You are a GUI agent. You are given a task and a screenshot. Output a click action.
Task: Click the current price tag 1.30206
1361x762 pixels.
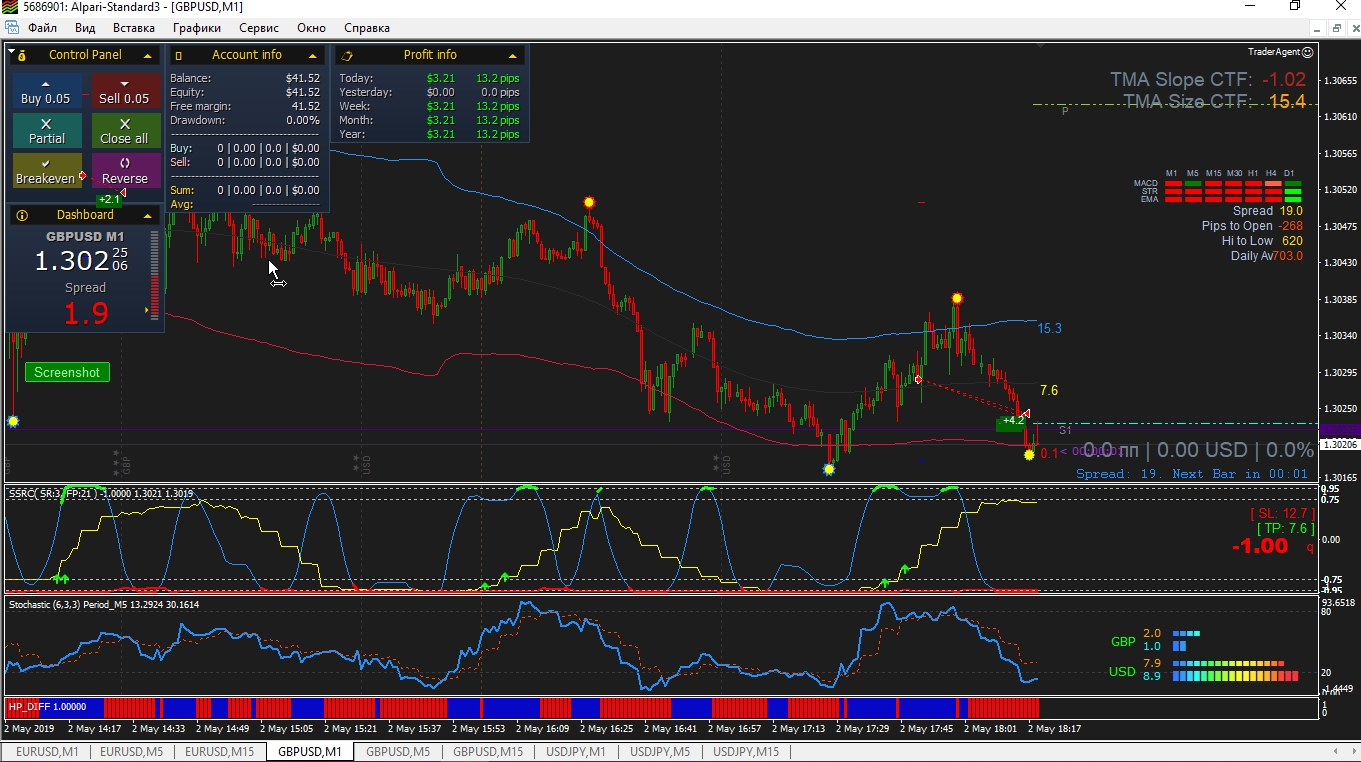1339,444
